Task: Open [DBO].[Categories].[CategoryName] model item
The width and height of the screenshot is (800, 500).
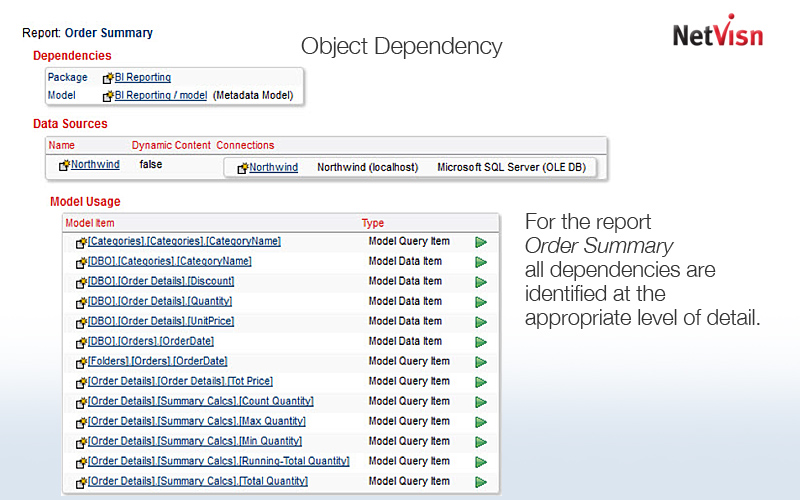Action: [170, 261]
